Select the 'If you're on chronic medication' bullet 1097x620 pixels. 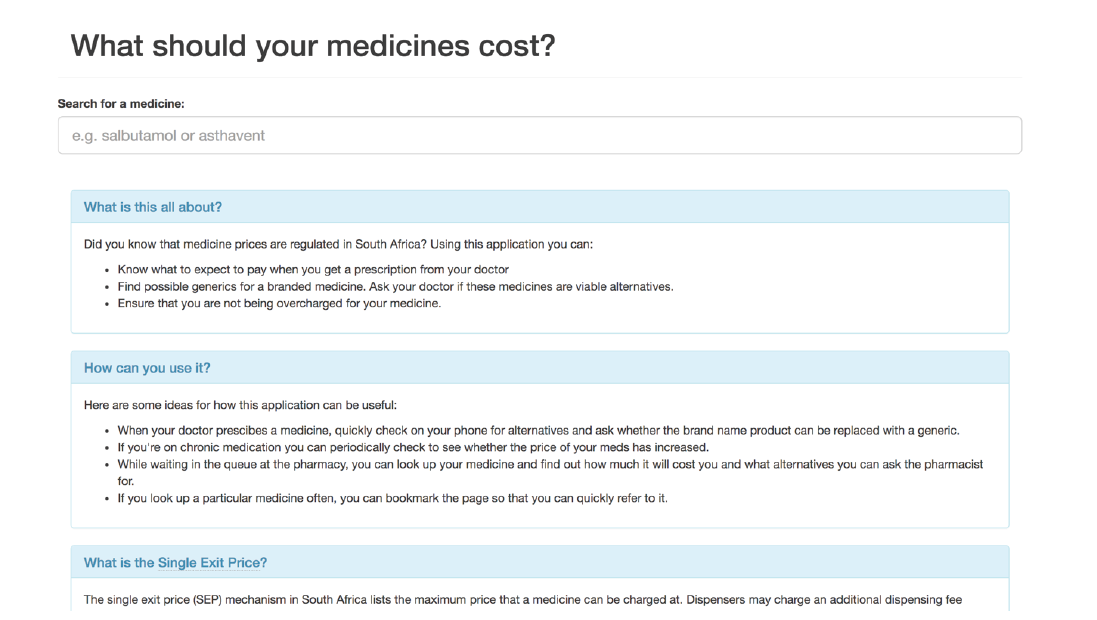(x=413, y=447)
